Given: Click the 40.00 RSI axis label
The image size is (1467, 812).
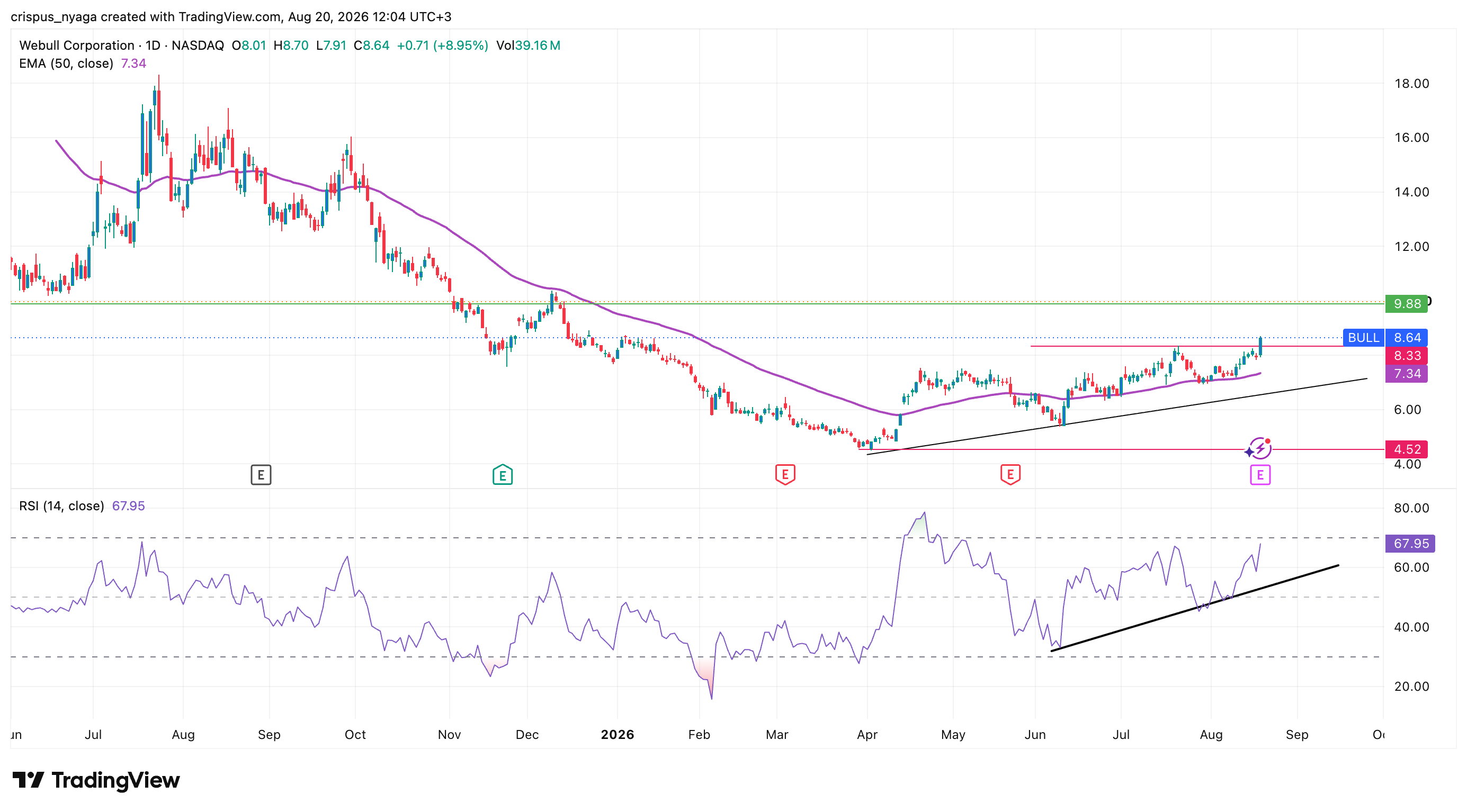Looking at the screenshot, I should [1412, 627].
